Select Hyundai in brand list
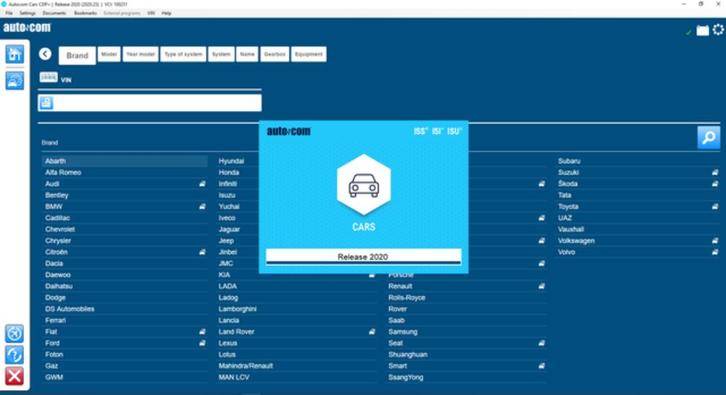 coord(231,161)
